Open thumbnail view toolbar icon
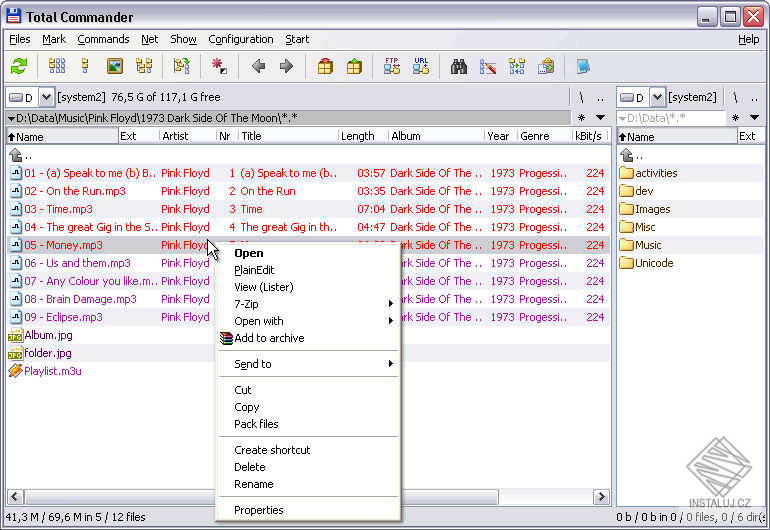Screen dimensions: 770x530 [114, 66]
